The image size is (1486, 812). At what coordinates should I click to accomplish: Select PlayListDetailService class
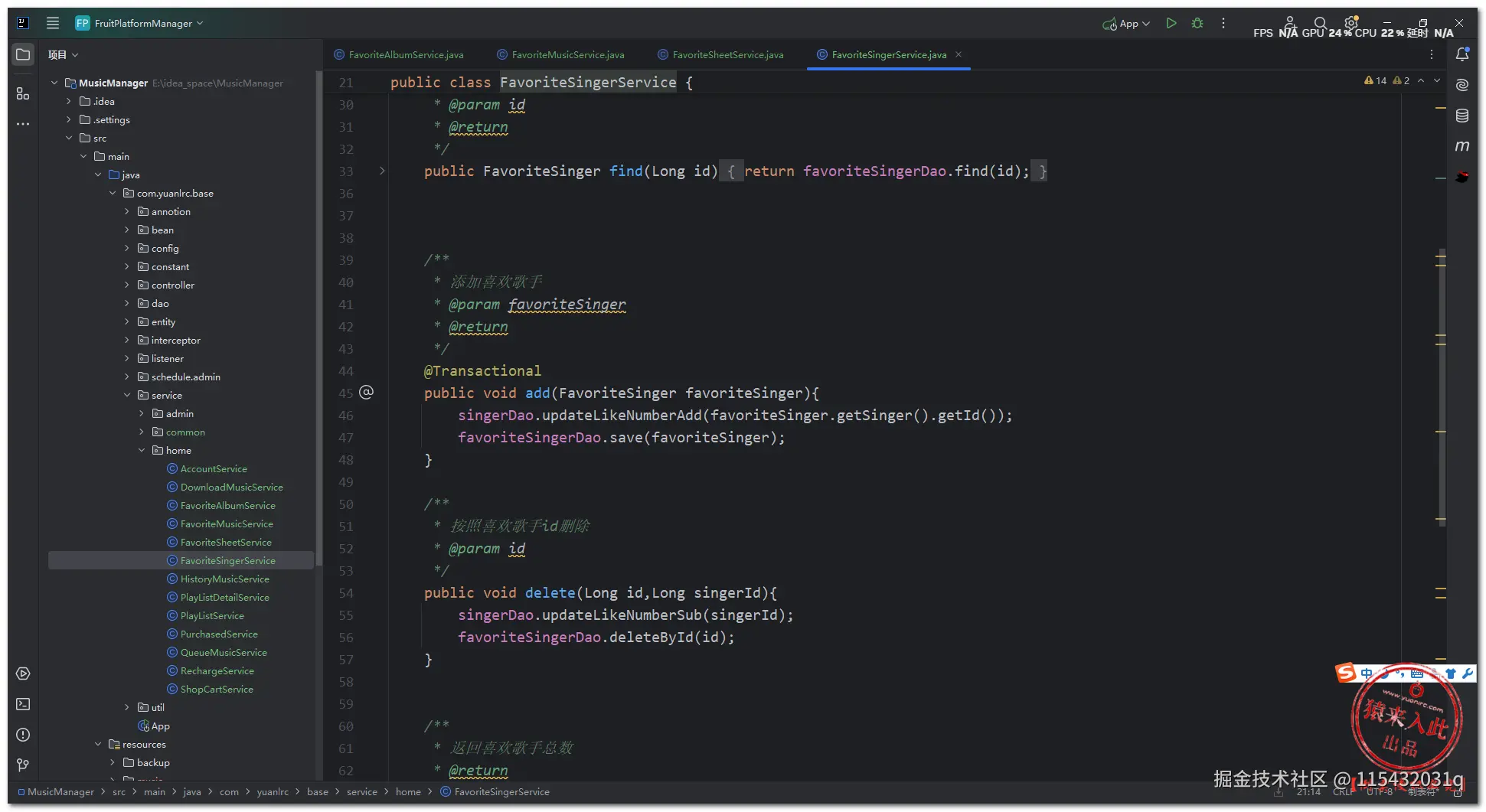coord(224,597)
